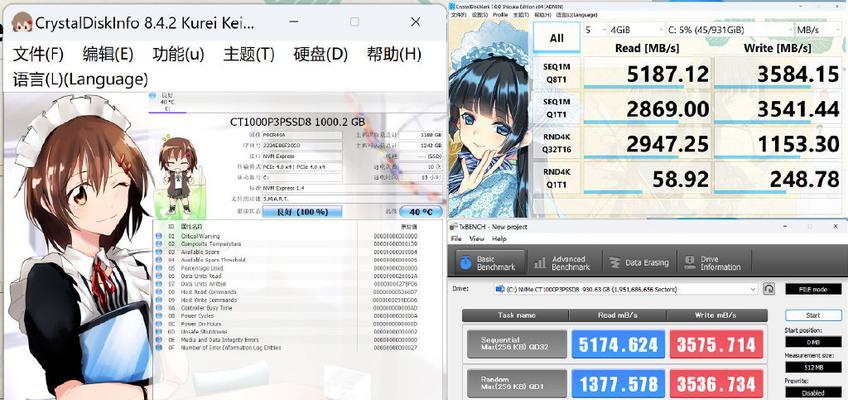Run the SEQ1M Q1T1 test in CrystalDiskMark
848x400 pixels.
[556, 108]
